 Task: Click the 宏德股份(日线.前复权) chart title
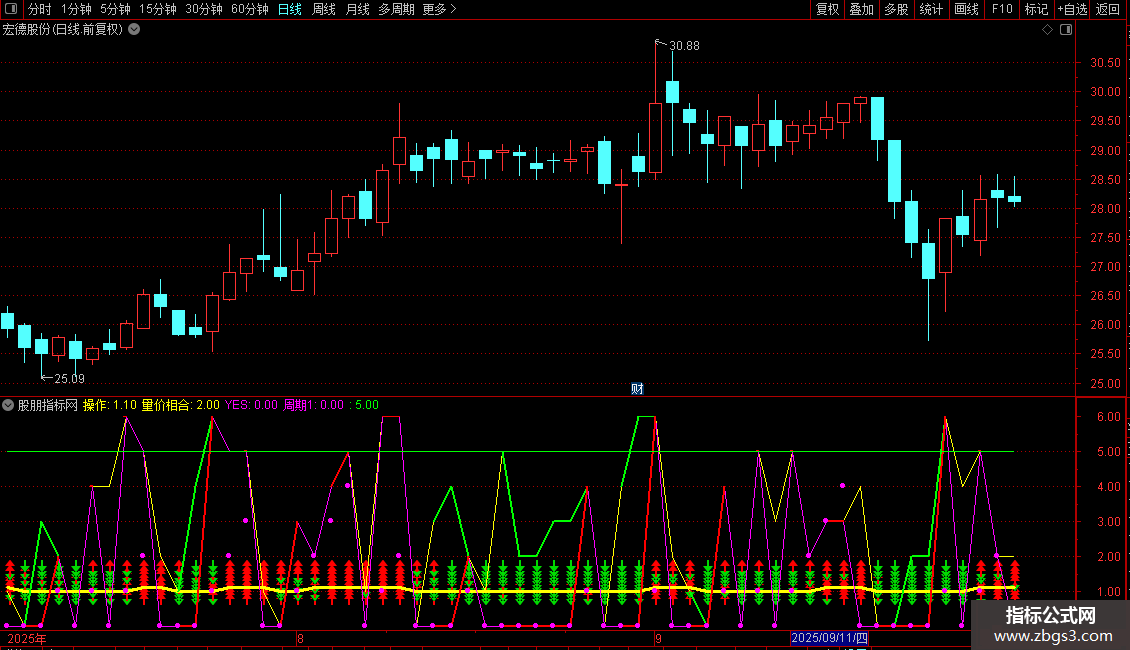point(63,30)
